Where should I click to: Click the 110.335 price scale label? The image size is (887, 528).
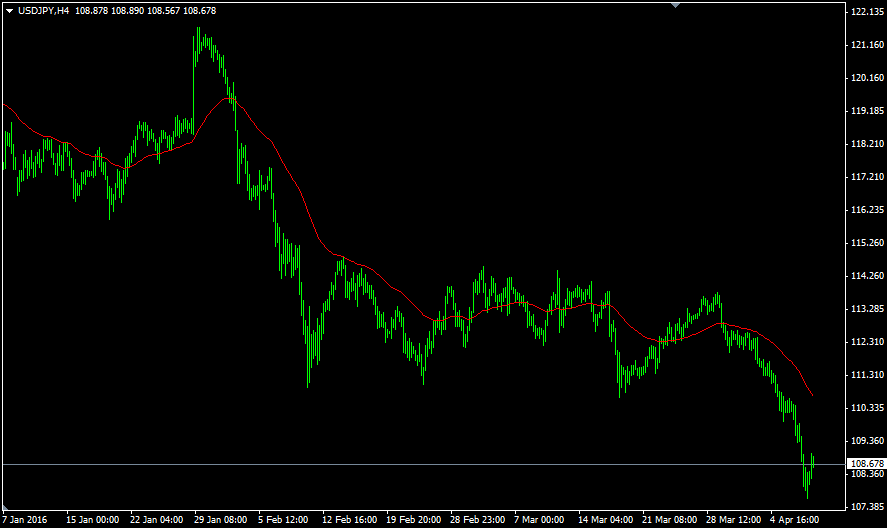(867, 407)
